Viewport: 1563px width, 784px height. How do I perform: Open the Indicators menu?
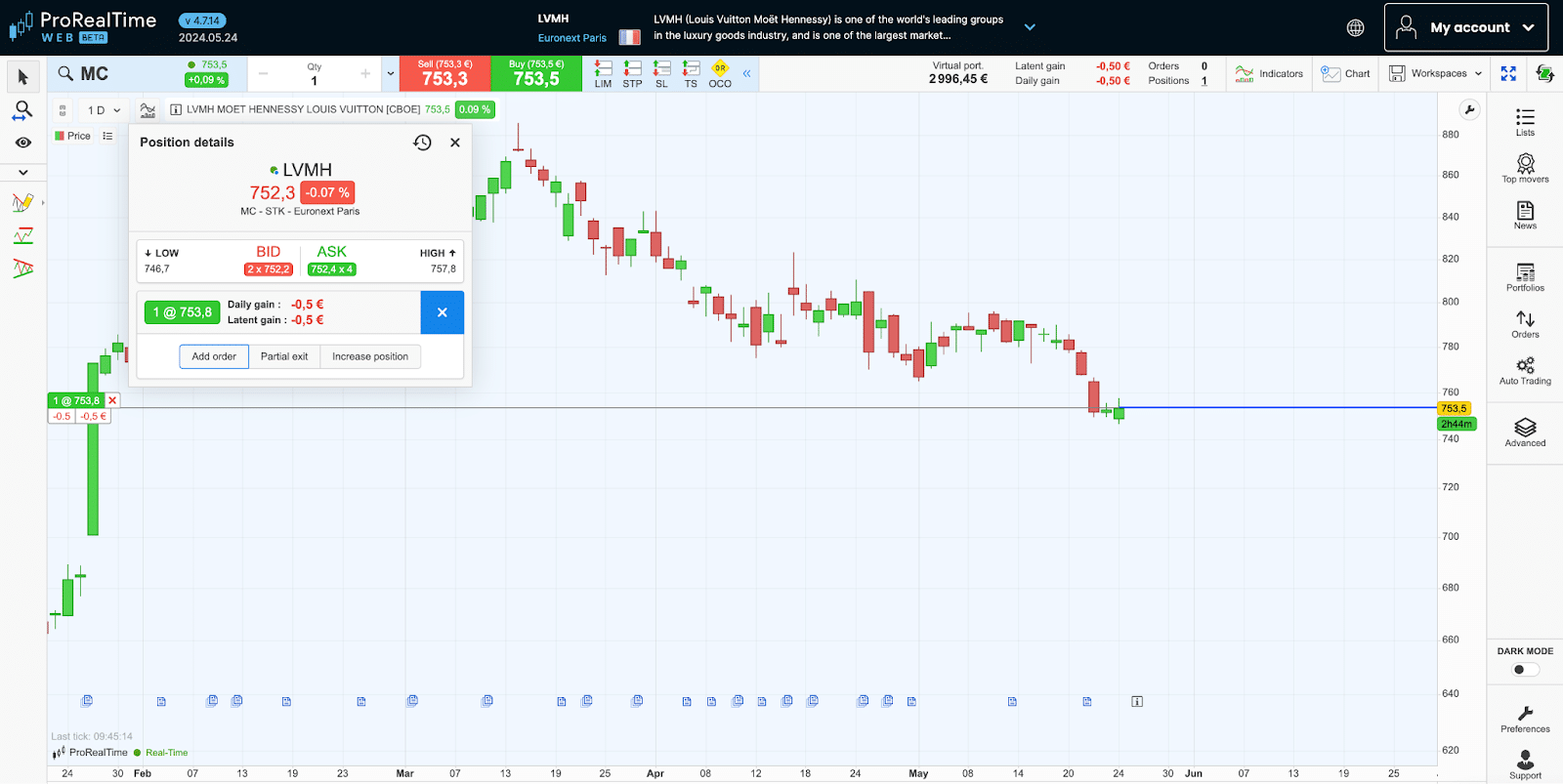pos(1269,73)
